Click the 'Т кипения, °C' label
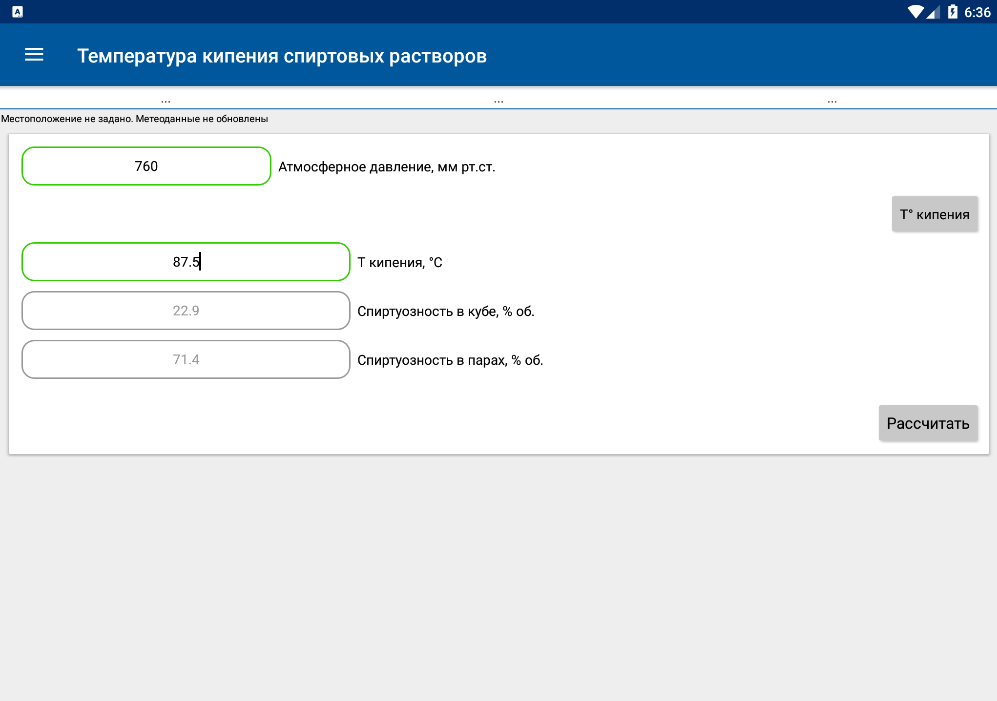The image size is (997, 701). pos(399,262)
